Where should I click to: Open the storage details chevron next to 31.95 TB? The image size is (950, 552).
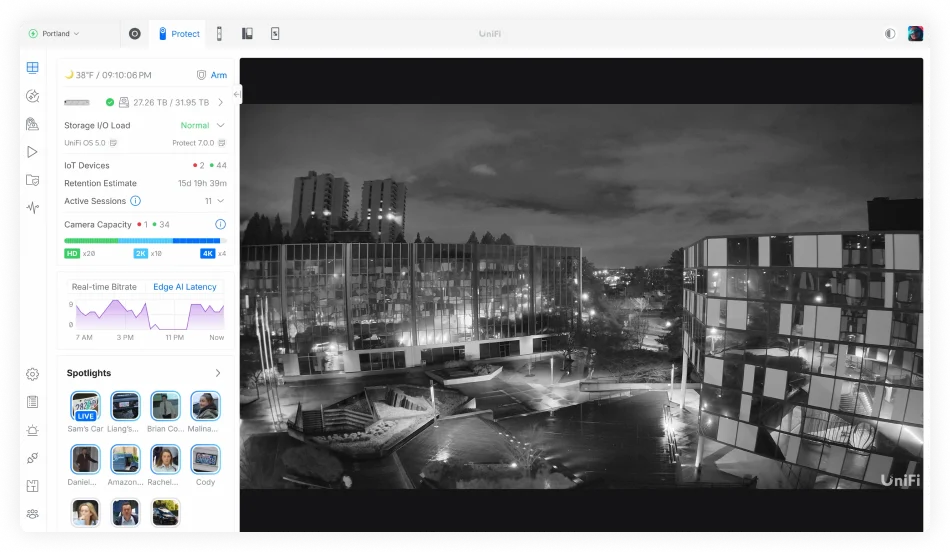tap(221, 102)
